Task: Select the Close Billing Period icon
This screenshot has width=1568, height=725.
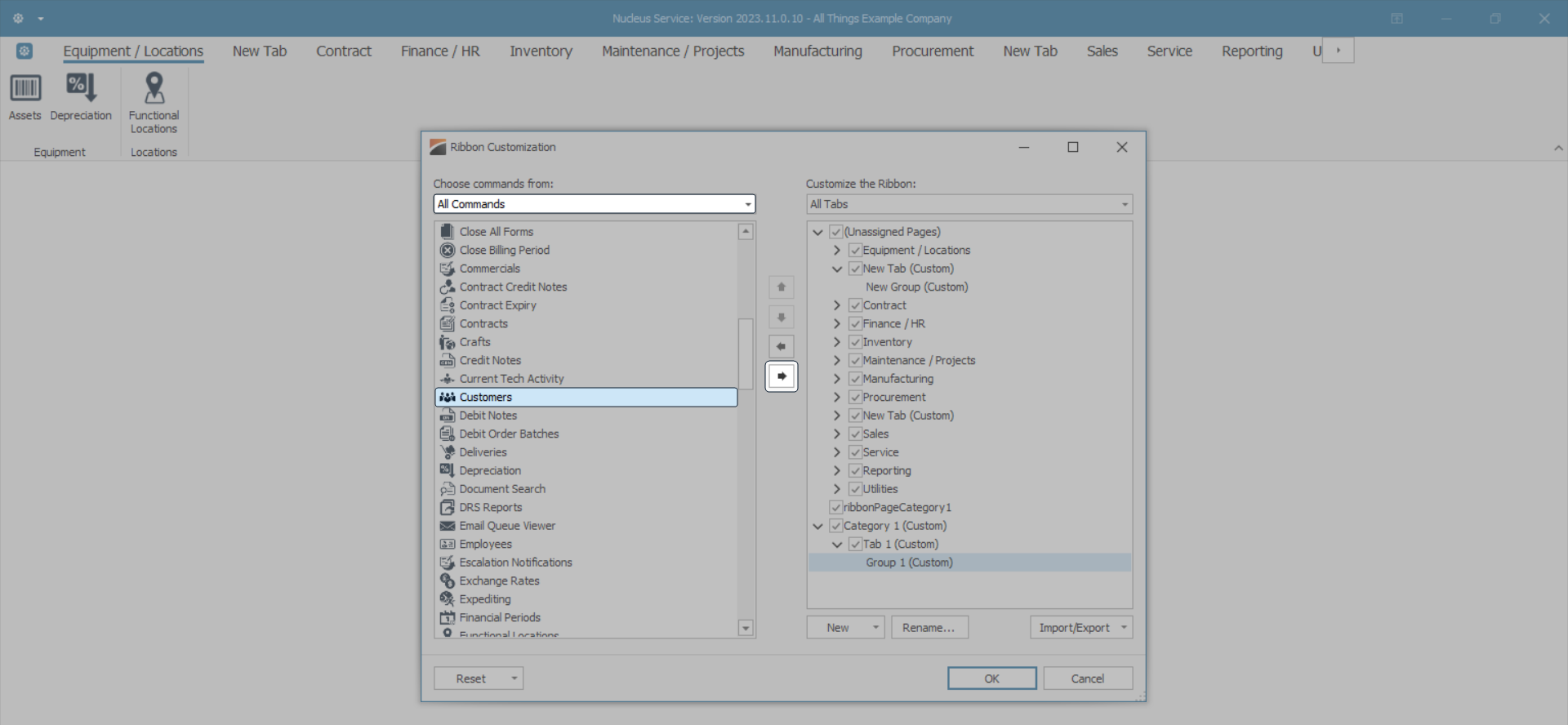Action: [x=448, y=250]
